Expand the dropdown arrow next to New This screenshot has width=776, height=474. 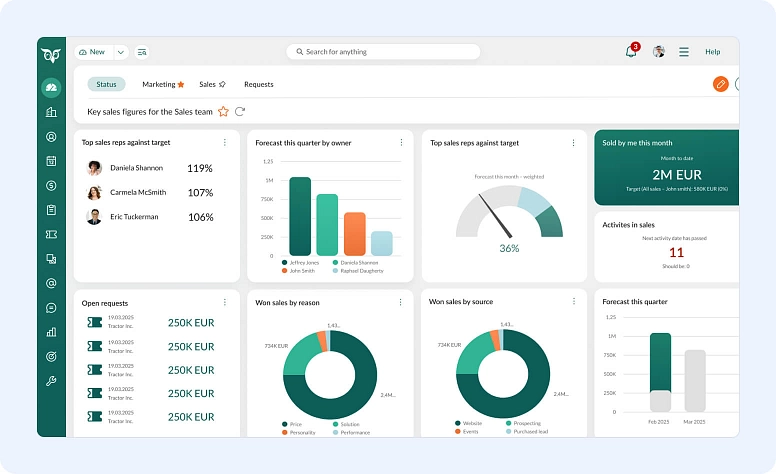[x=121, y=52]
